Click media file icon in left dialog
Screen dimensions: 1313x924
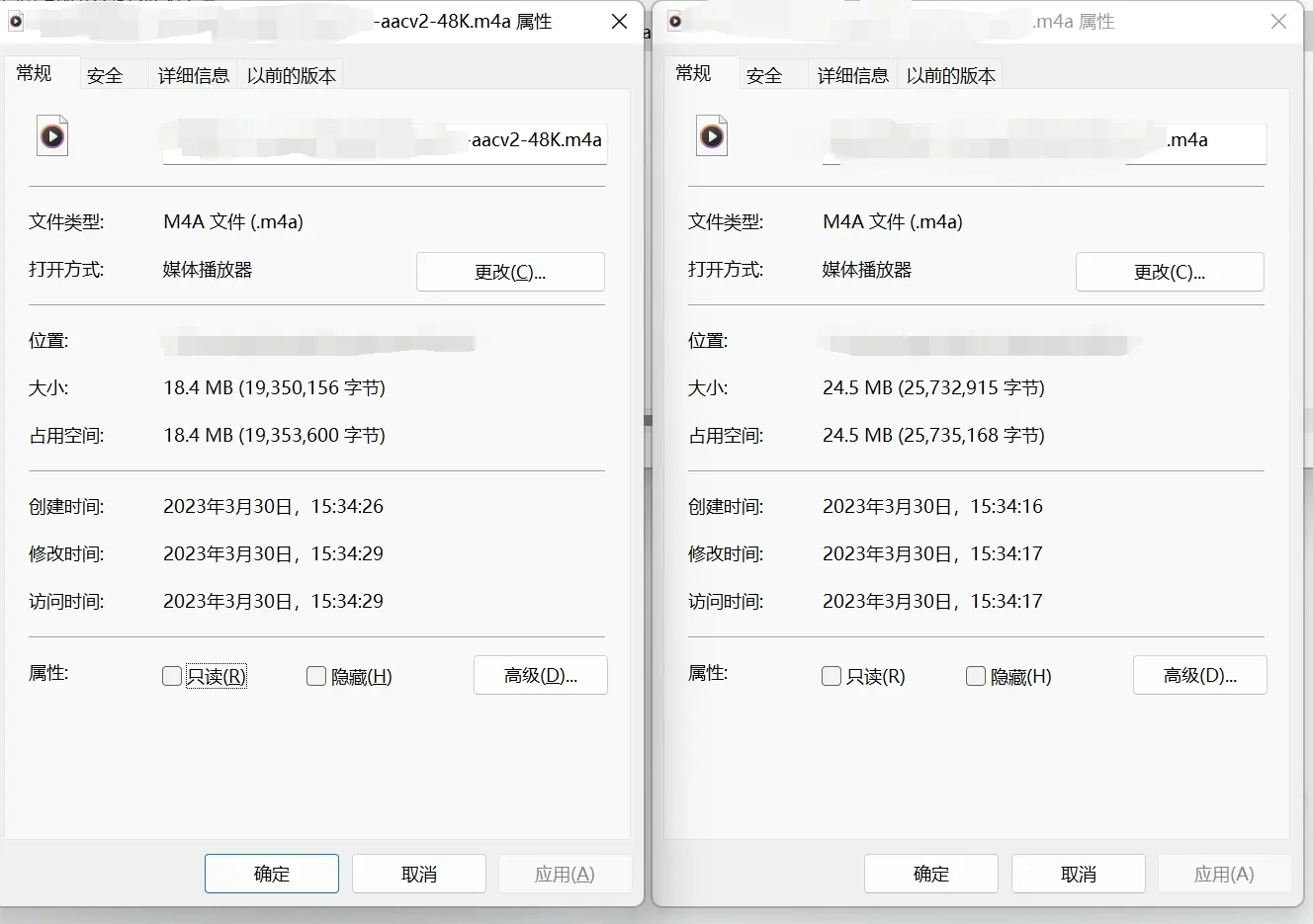[52, 136]
